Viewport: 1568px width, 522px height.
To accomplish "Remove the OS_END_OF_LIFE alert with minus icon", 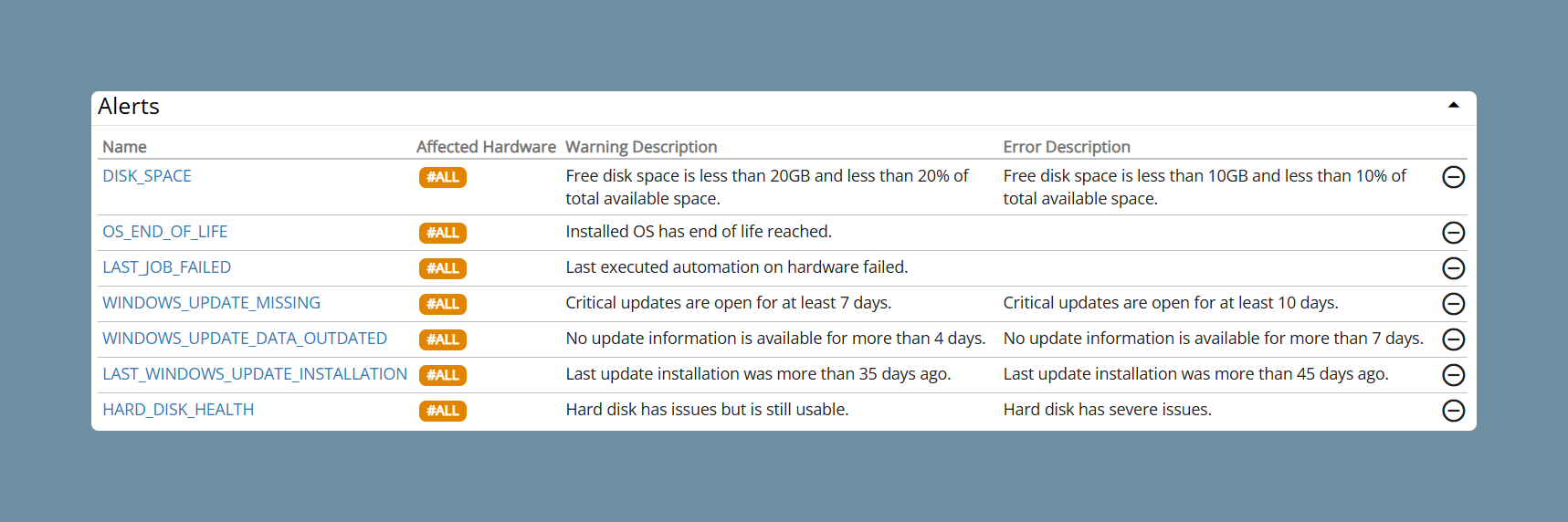I will [1453, 233].
